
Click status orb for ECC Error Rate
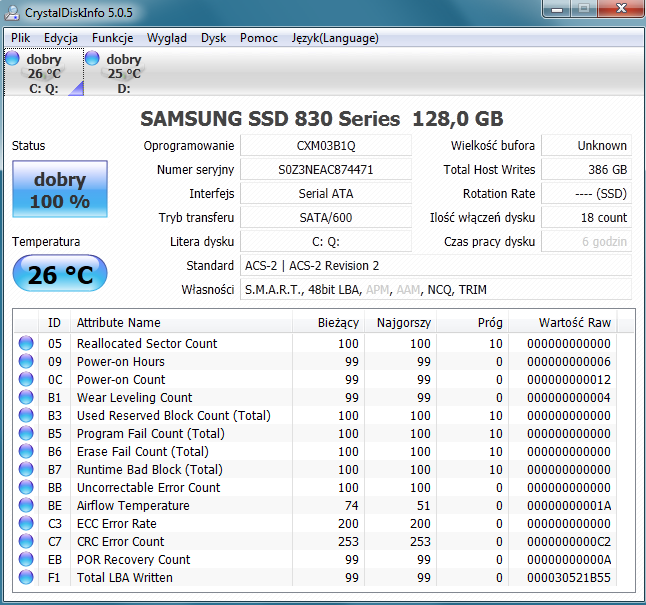coord(26,523)
